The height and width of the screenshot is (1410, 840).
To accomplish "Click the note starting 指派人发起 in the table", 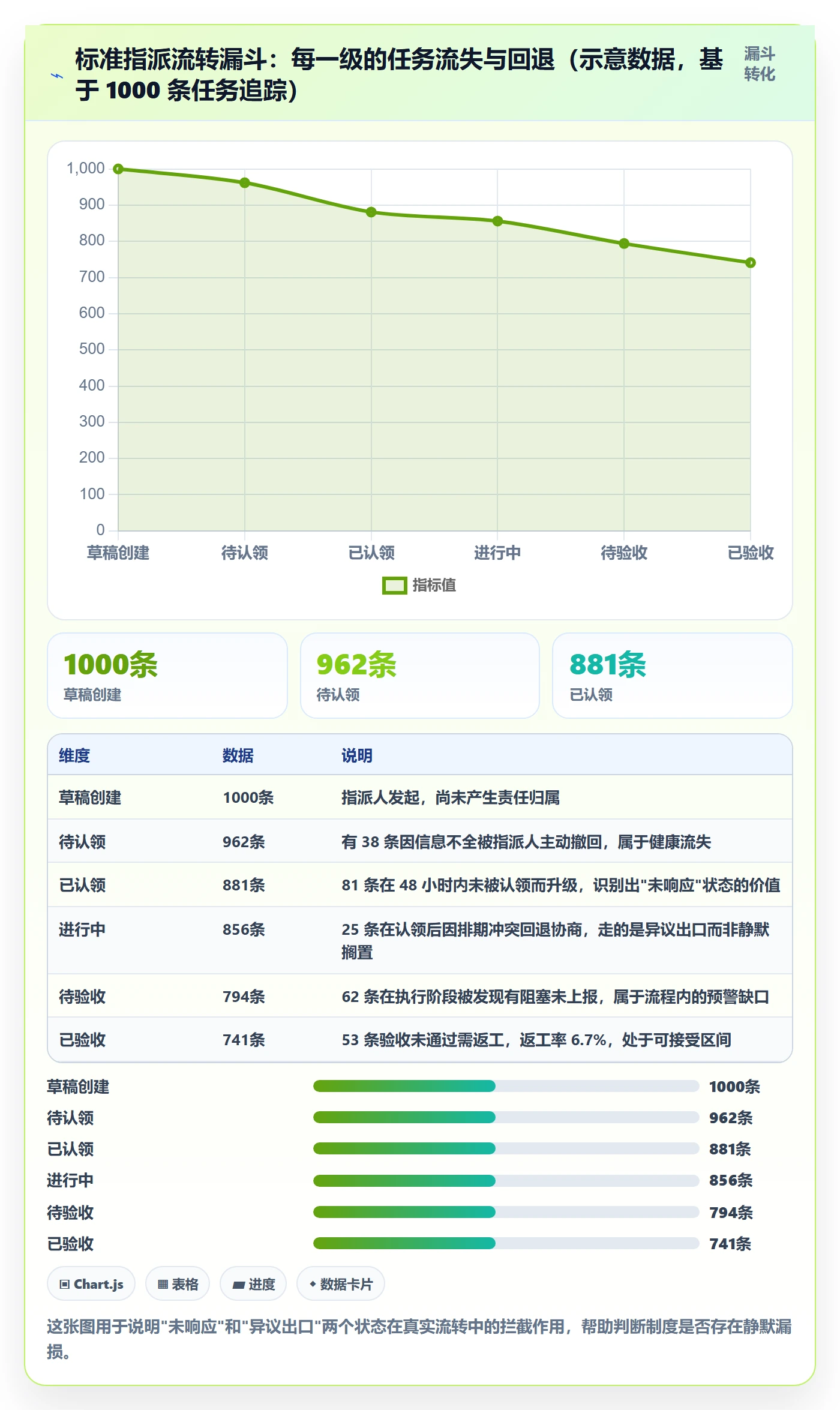I will point(451,797).
